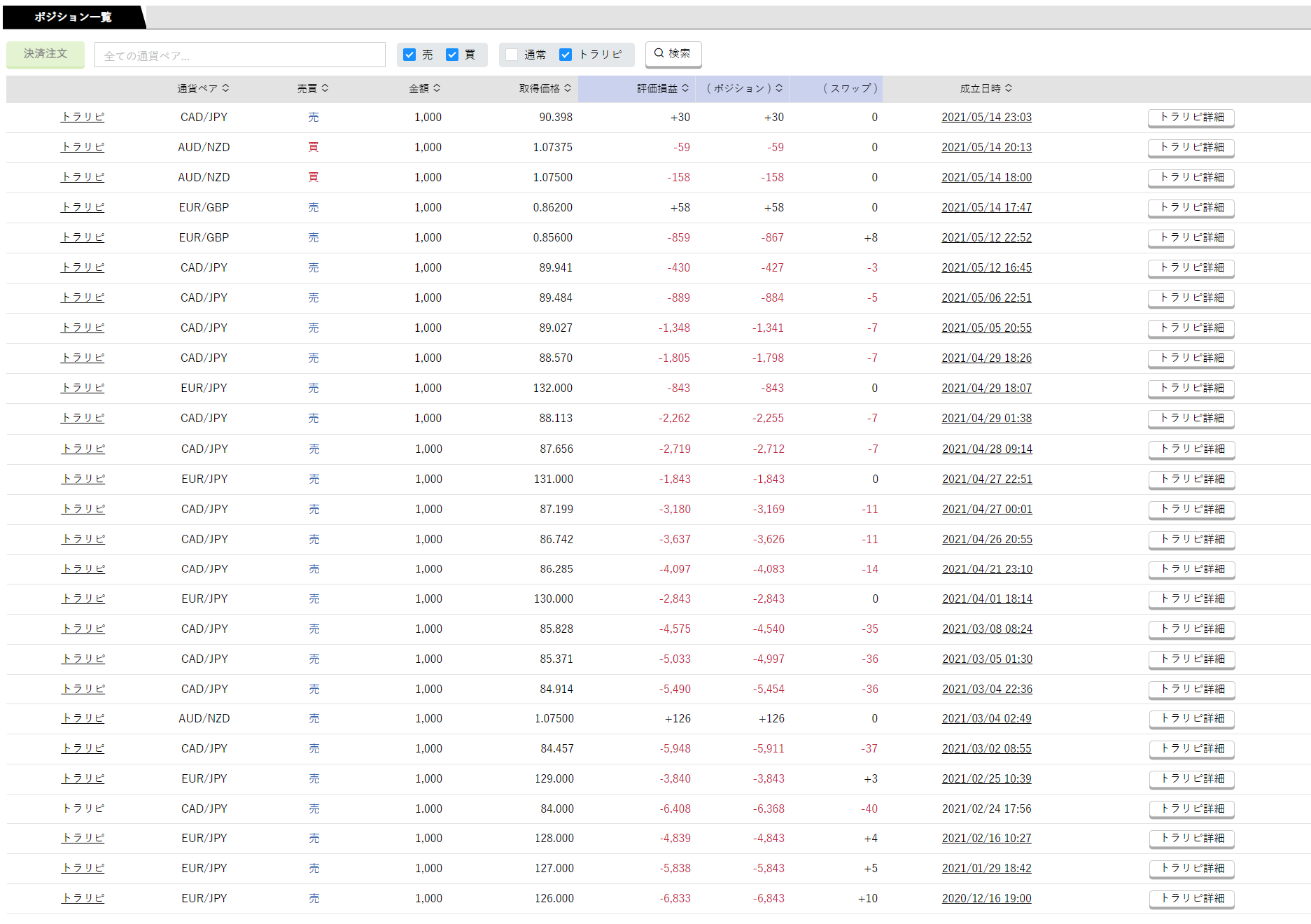
Task: Click トラリピ link in the 130.000 row
Action: point(83,599)
